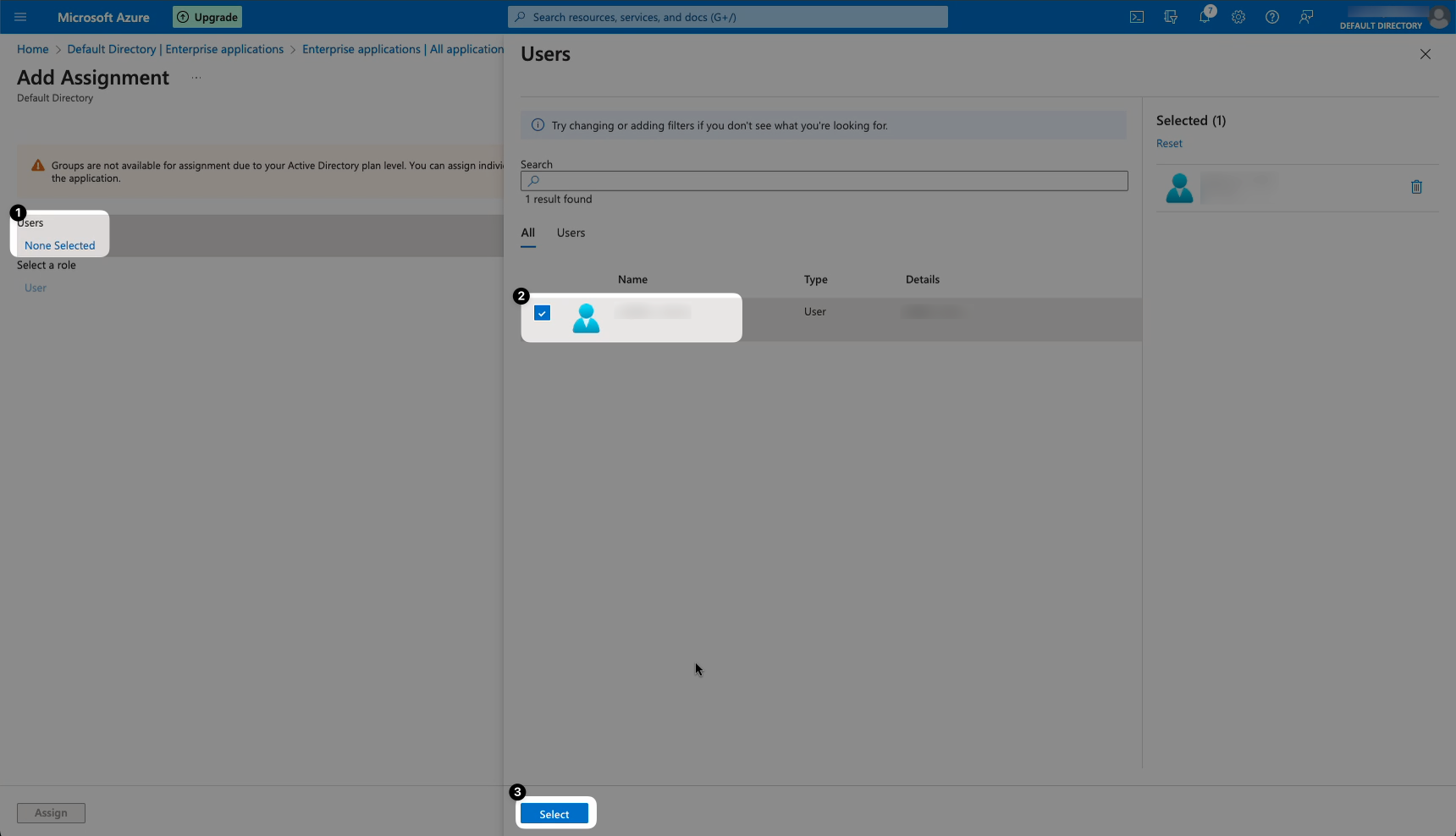Uncheck the selected user checkbox

tap(543, 313)
